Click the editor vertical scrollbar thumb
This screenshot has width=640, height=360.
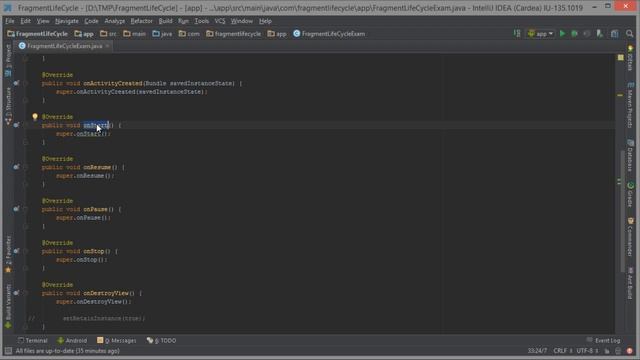[622, 210]
